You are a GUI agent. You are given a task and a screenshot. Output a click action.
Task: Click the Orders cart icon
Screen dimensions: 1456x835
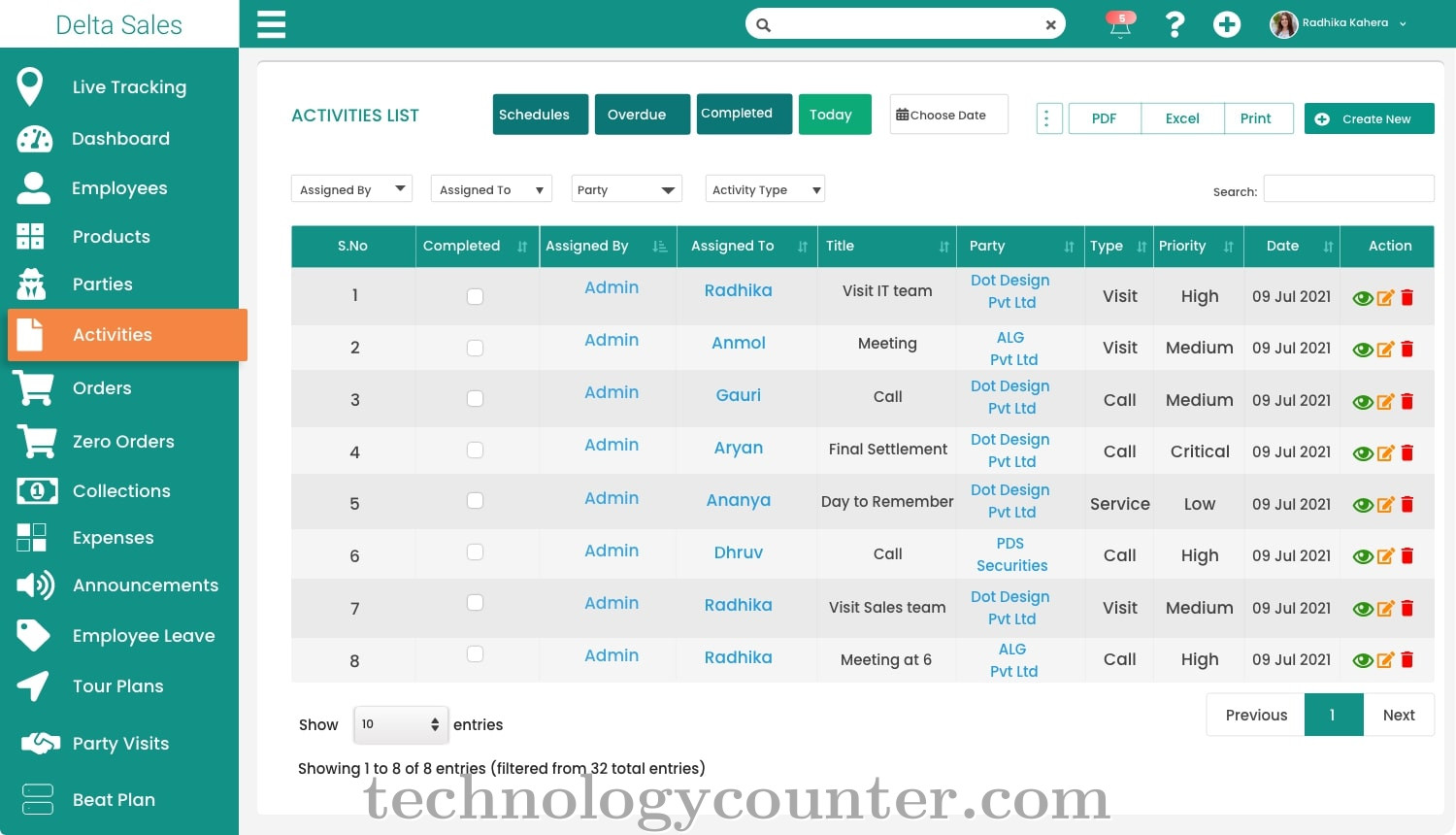click(34, 387)
